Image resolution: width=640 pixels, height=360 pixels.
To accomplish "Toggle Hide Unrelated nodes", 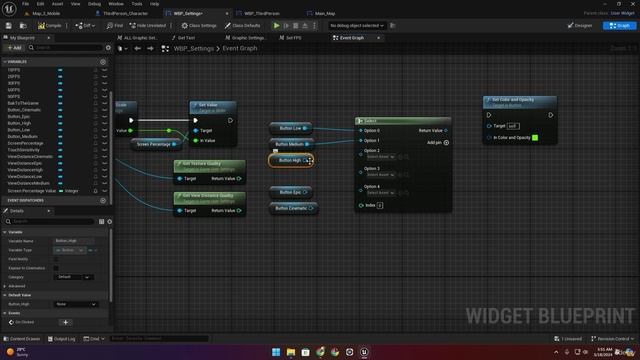I will coord(148,26).
